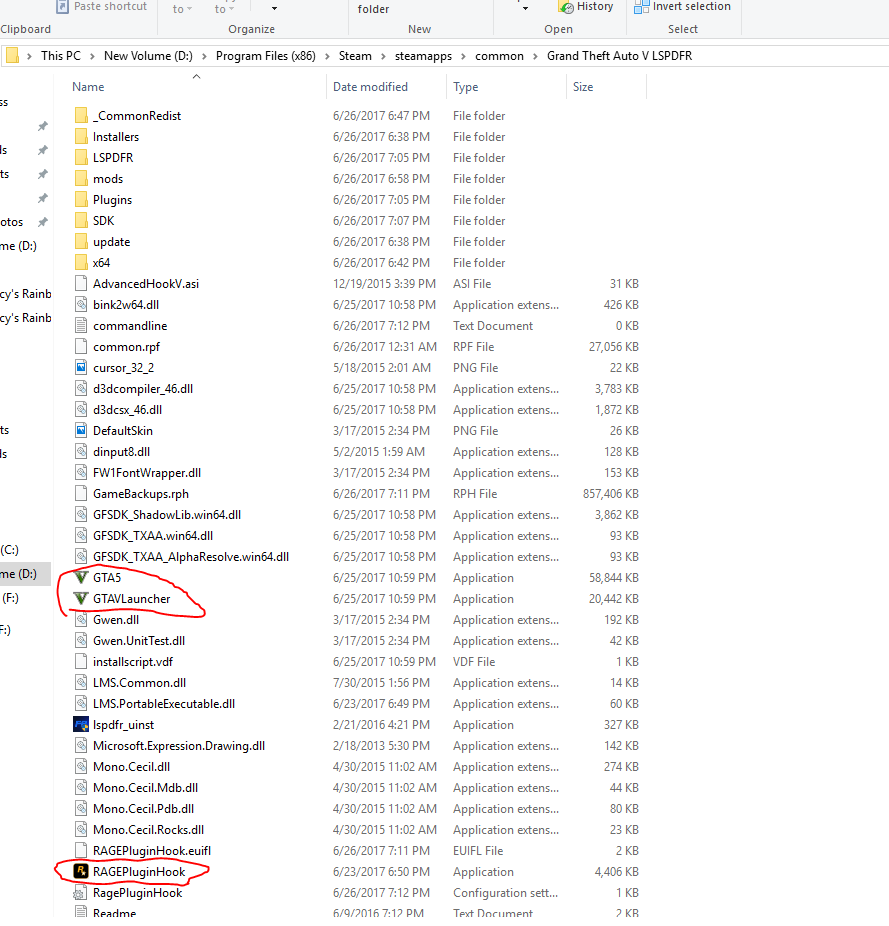889x926 pixels.
Task: Select the LMS.Common.dll file name
Action: pos(139,683)
